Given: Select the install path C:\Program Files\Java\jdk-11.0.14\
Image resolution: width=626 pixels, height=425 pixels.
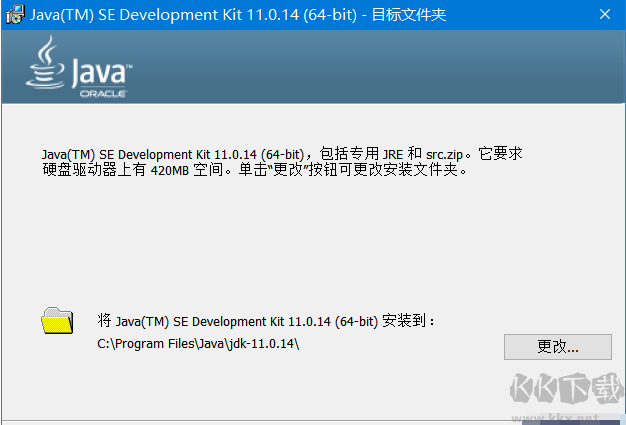Looking at the screenshot, I should tap(198, 344).
